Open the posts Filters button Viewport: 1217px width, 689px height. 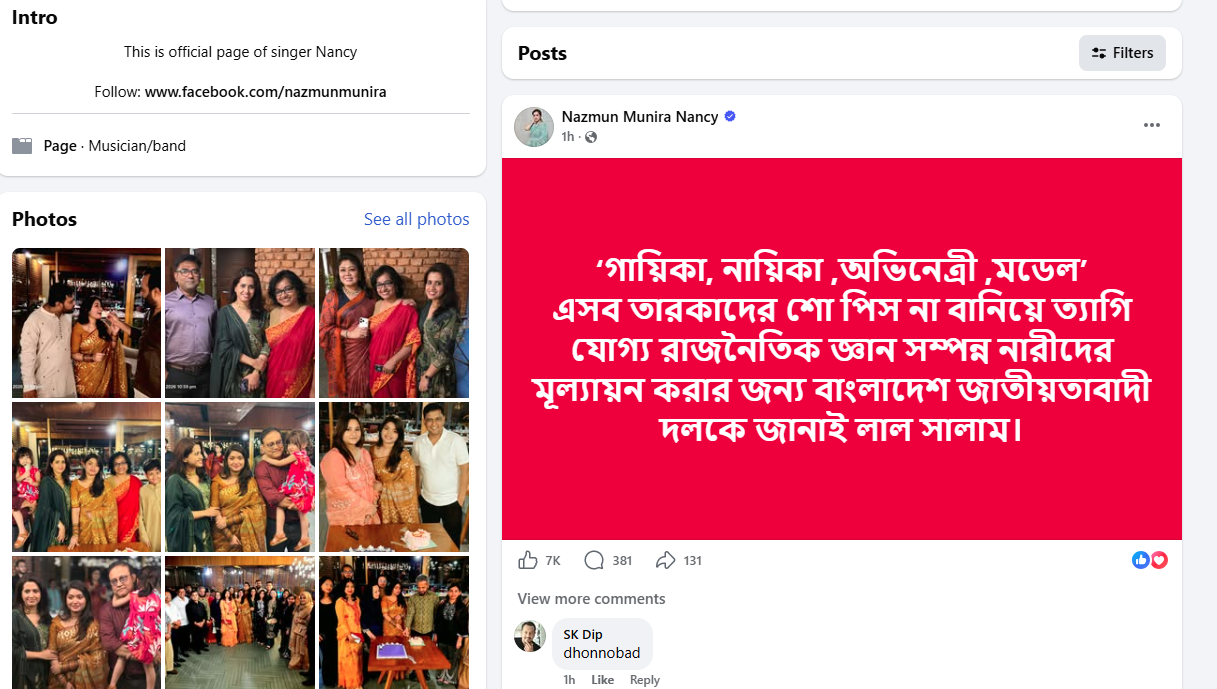pos(1122,53)
